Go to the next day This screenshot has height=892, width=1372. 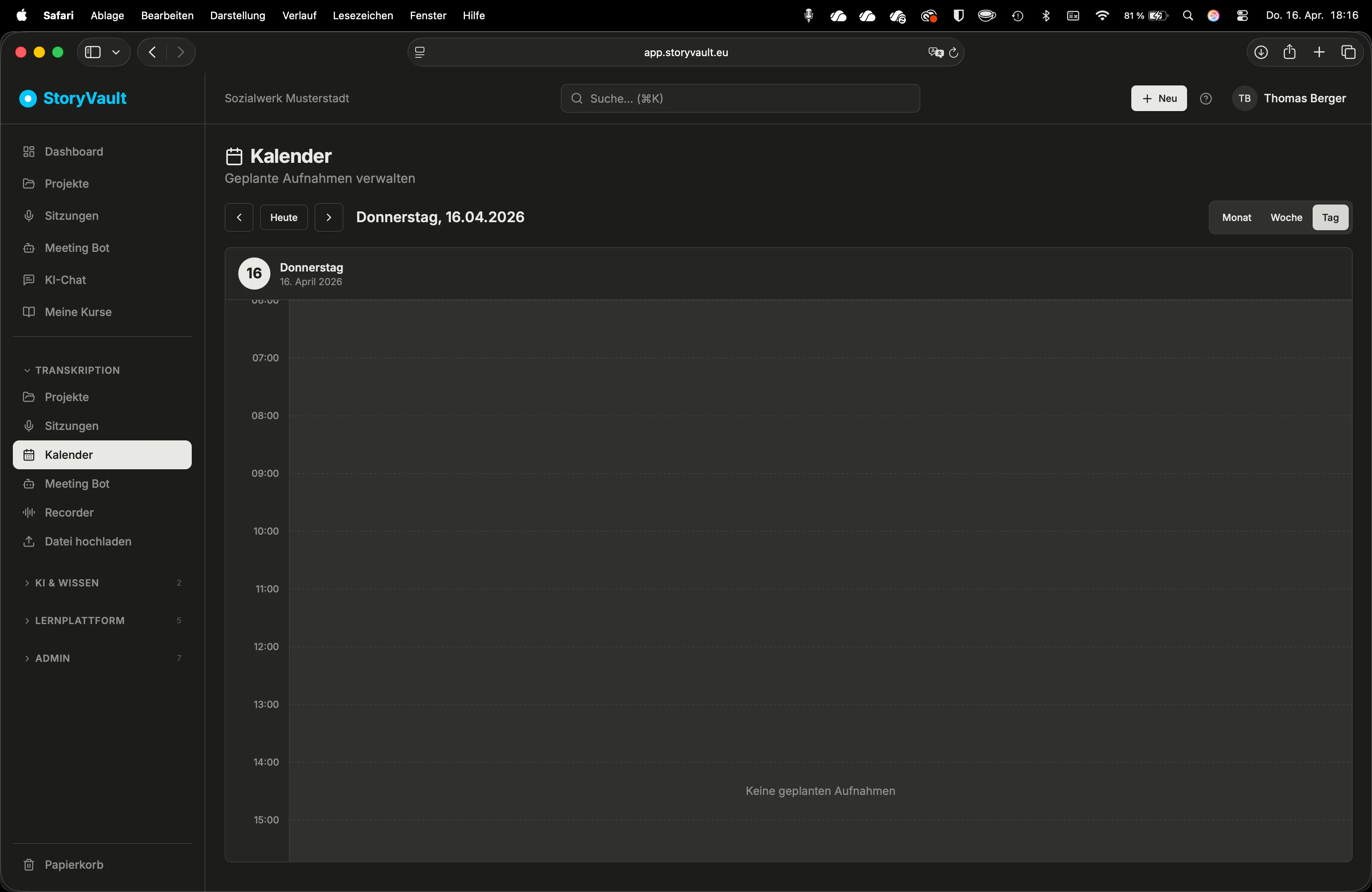(329, 218)
